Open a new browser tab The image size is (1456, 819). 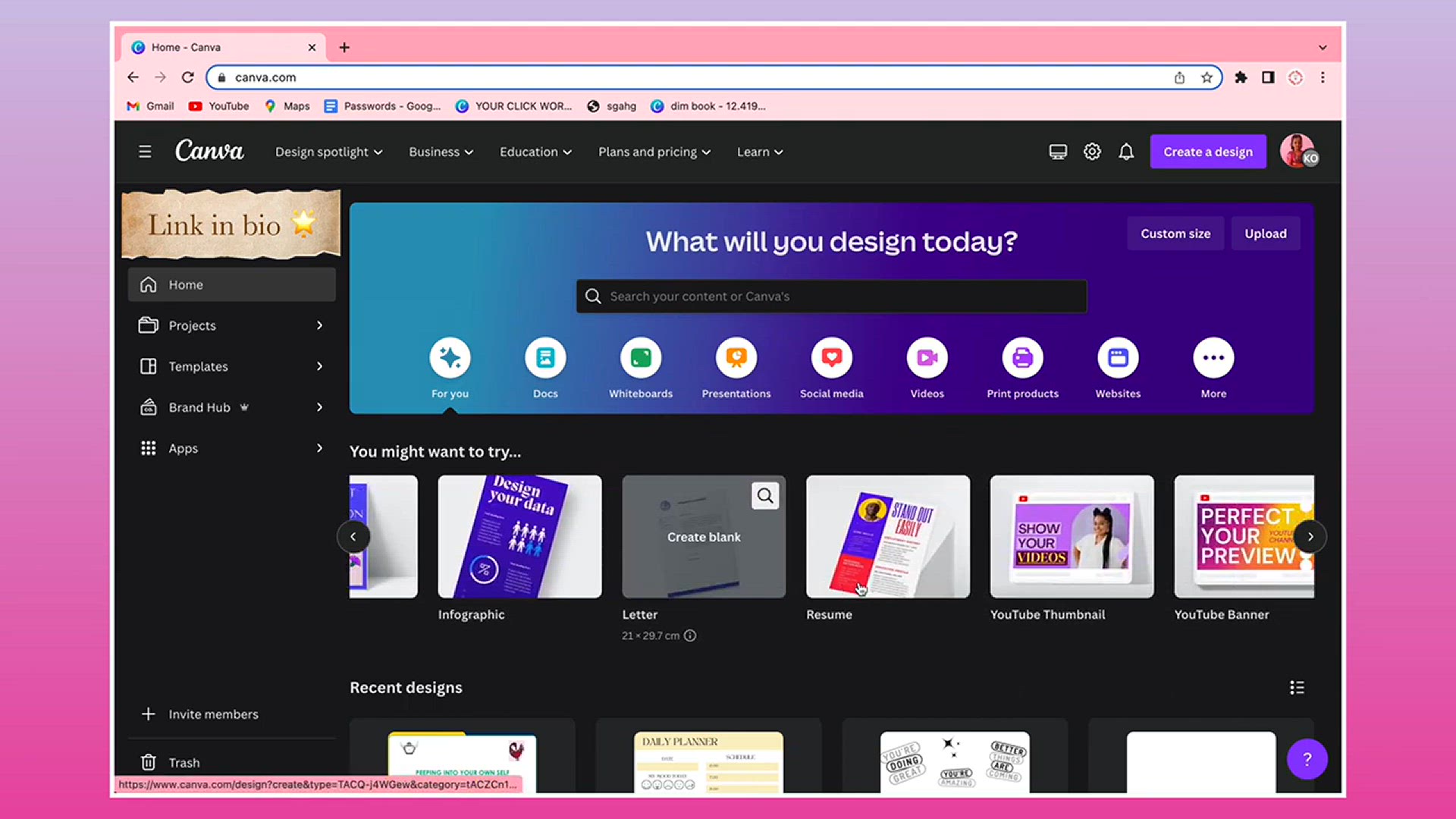(344, 47)
